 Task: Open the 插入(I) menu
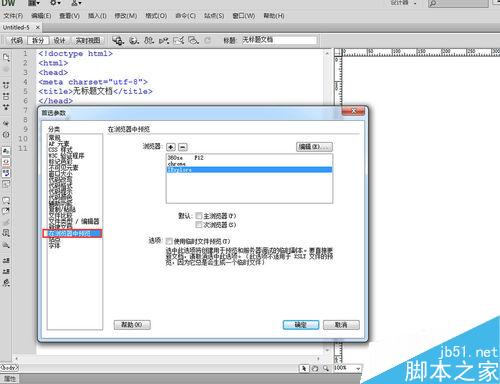click(97, 16)
